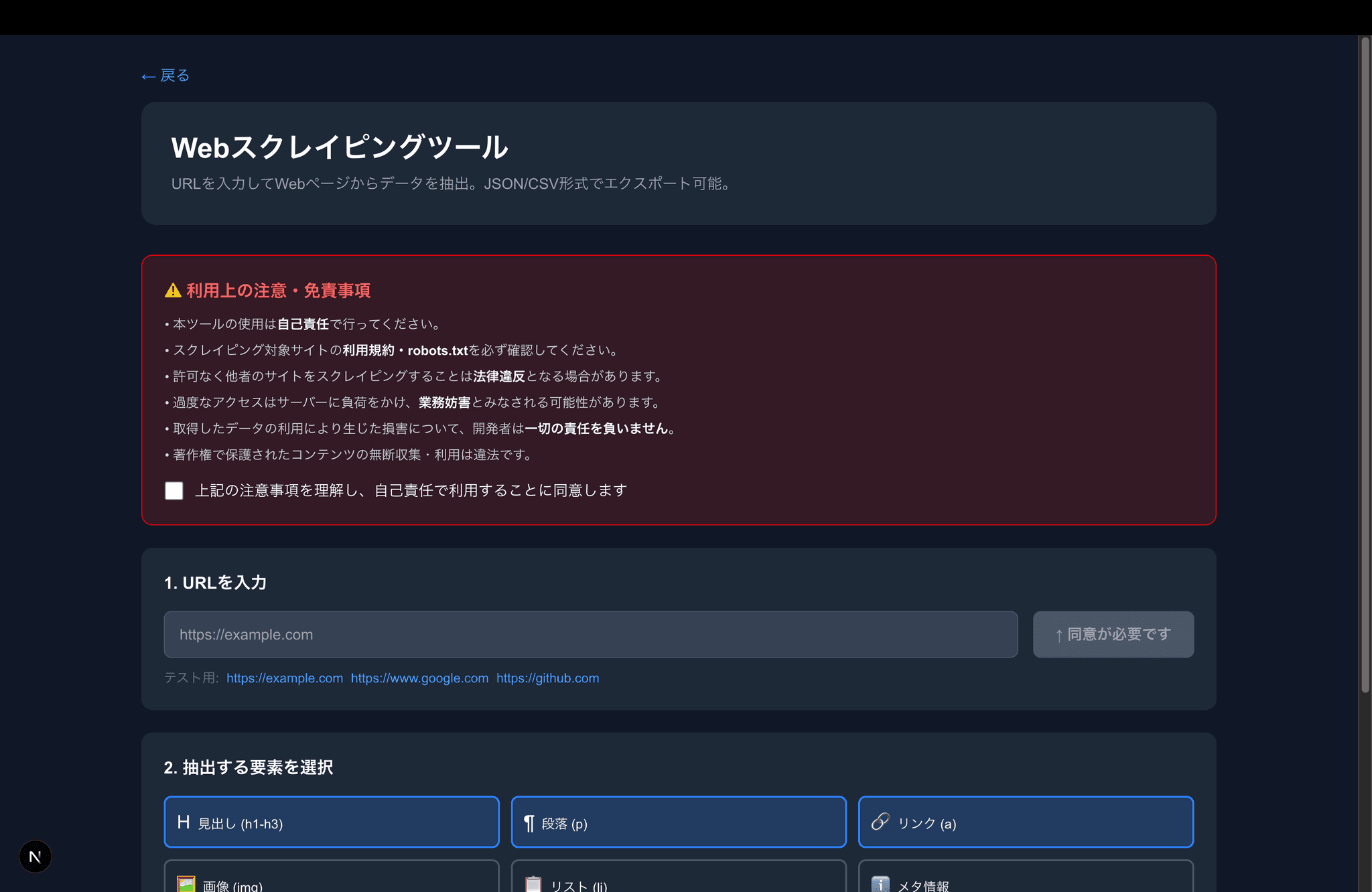Toggle the 段落 (p) extraction option
Viewport: 1372px width, 892px height.
pyautogui.click(x=678, y=822)
